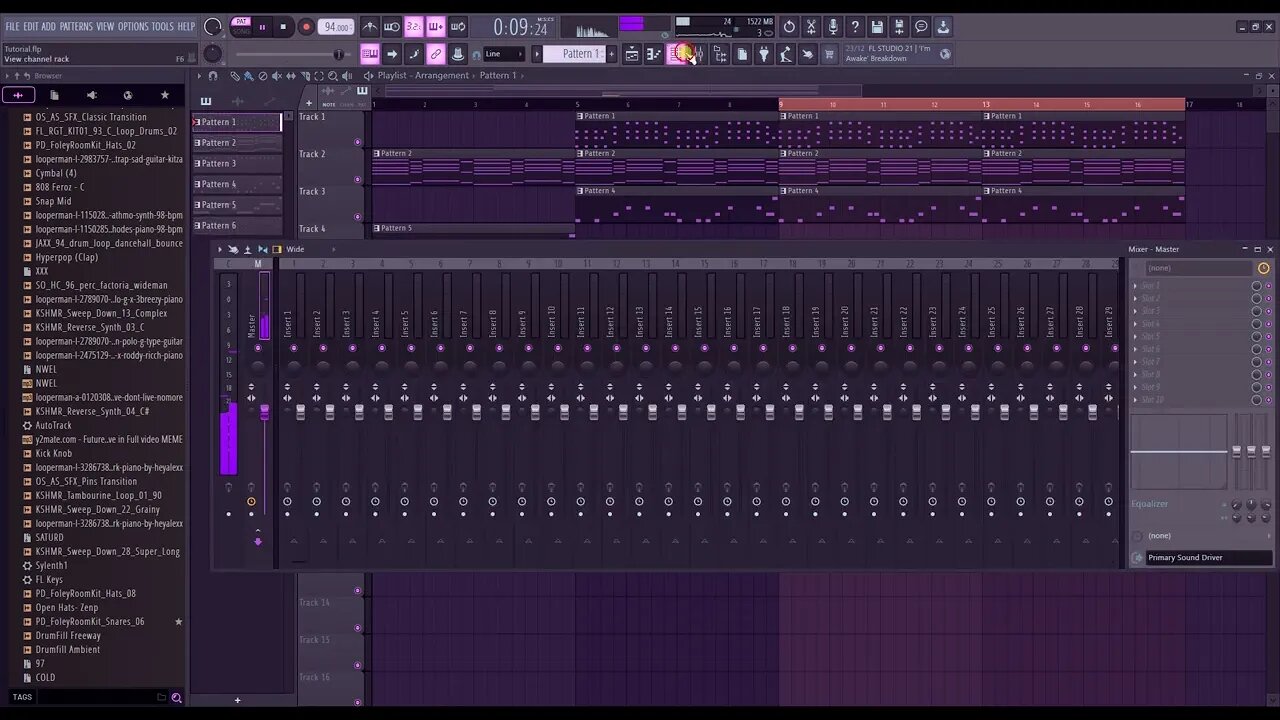Add new pattern with plus button
The height and width of the screenshot is (720, 1280).
point(613,54)
